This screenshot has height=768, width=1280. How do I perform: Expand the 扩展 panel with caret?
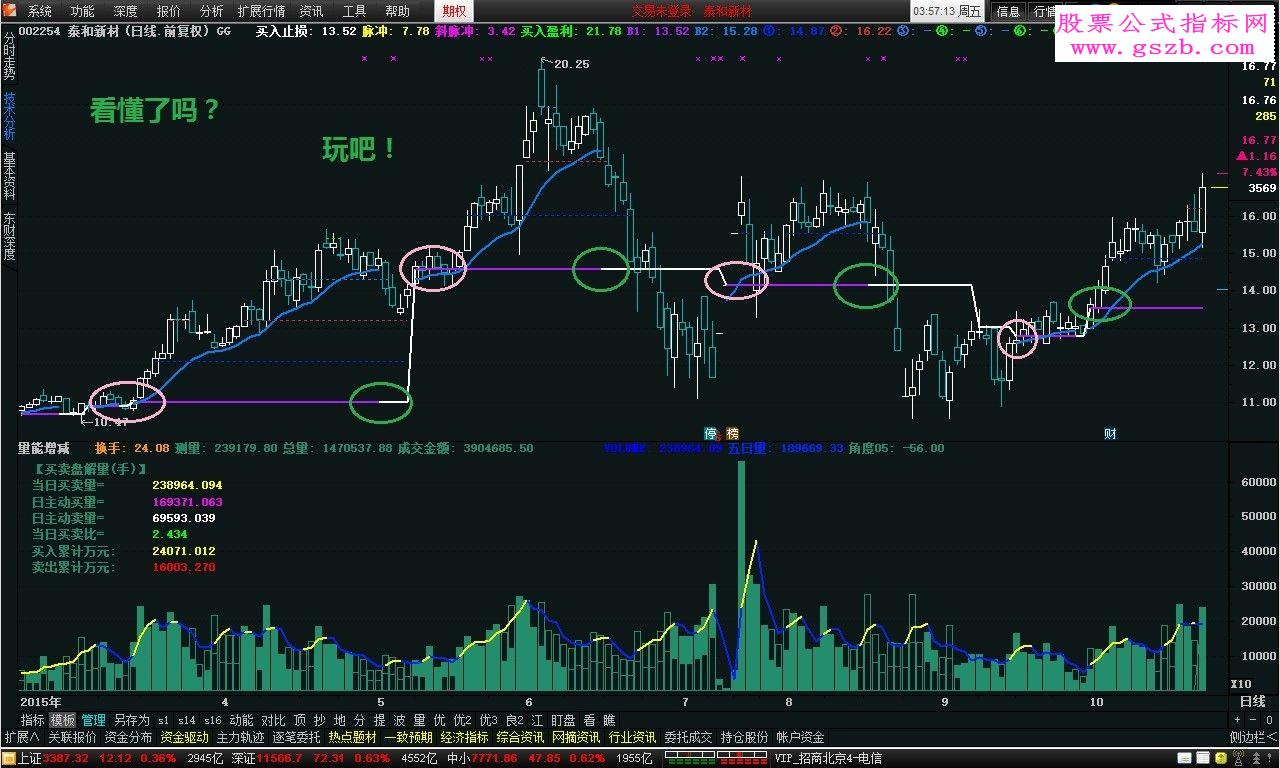point(20,737)
